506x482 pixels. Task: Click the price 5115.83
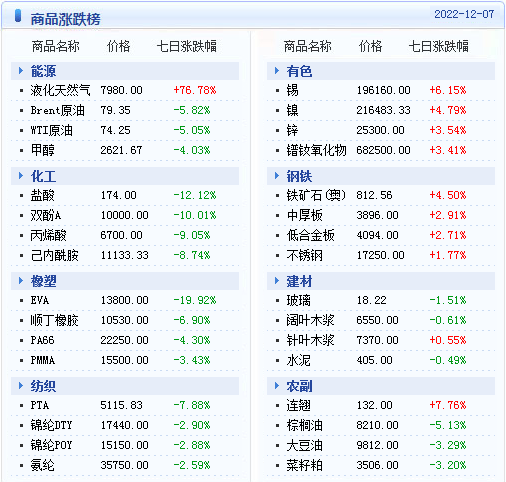(x=122, y=405)
